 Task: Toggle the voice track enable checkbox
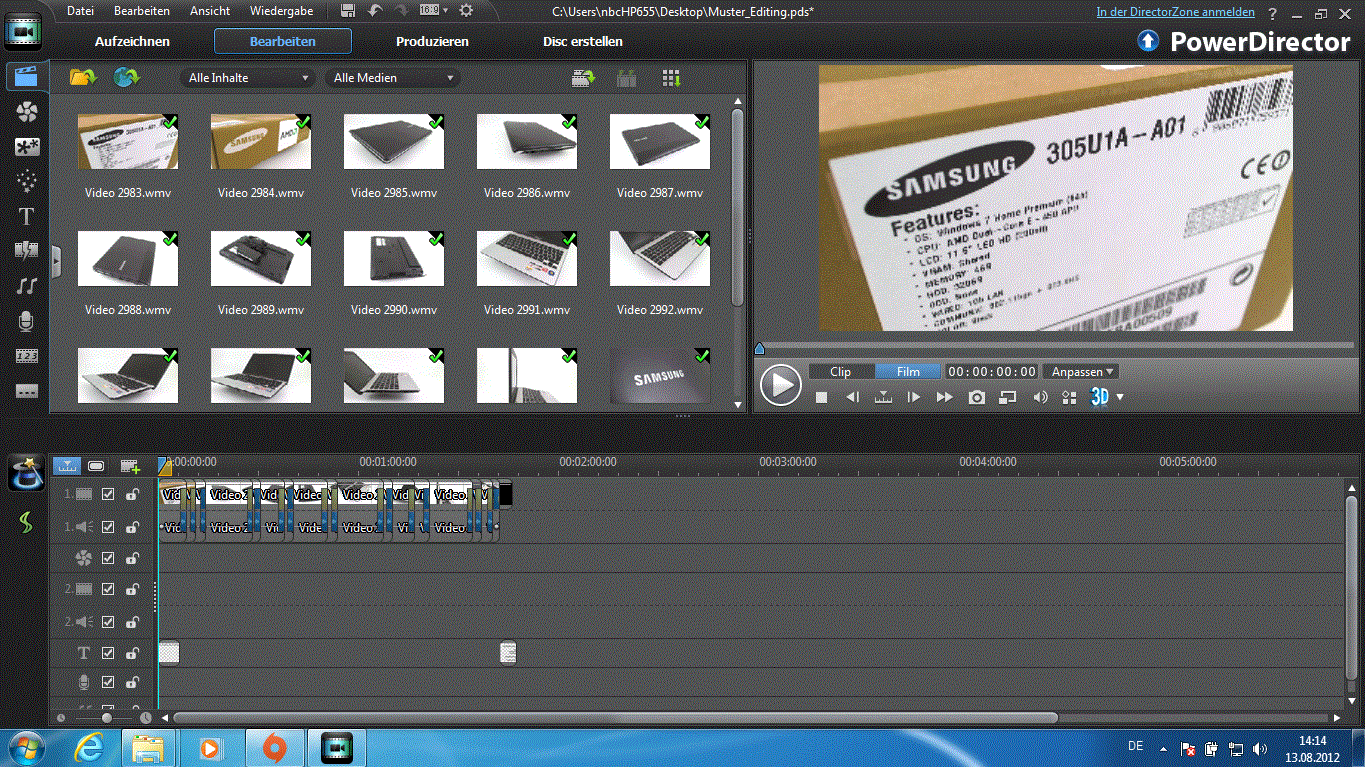tap(108, 682)
